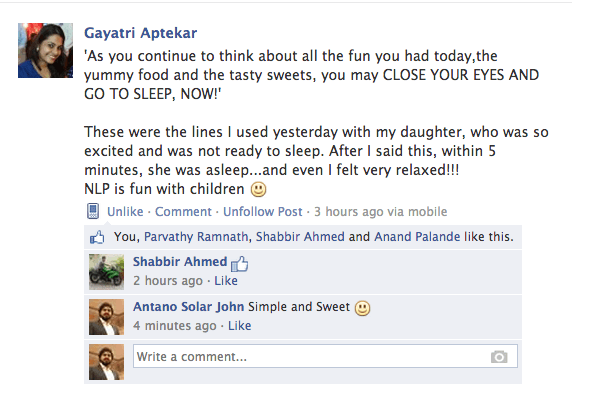
Task: Click the thumbs-up icon beside likes list
Action: click(x=97, y=237)
